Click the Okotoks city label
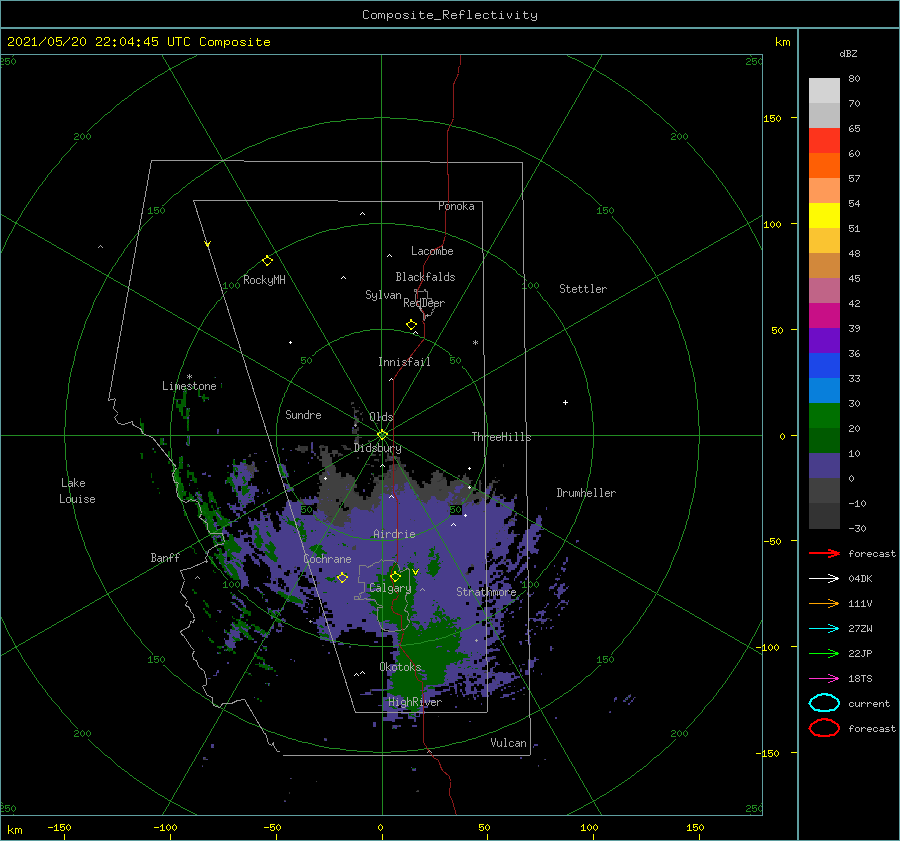Viewport: 900px width, 841px height. click(400, 667)
